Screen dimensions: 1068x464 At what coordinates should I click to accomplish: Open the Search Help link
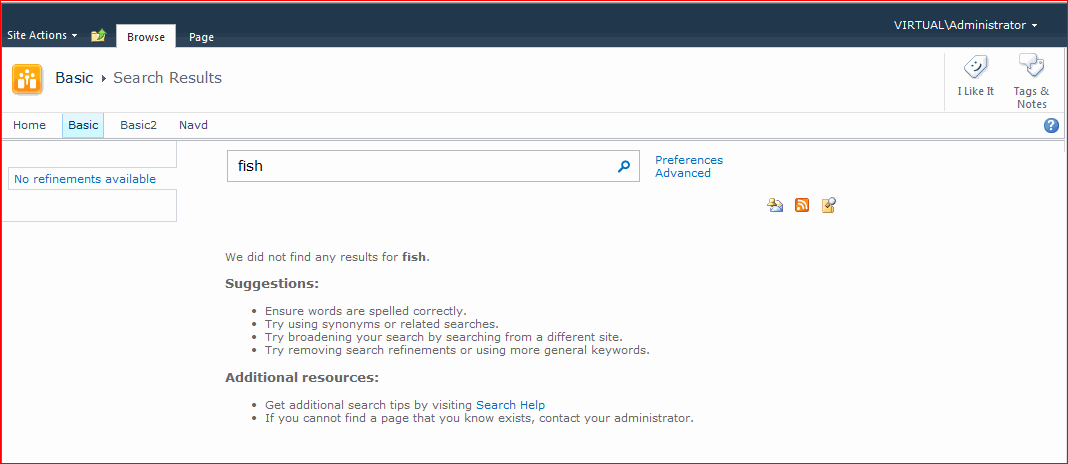[x=510, y=405]
